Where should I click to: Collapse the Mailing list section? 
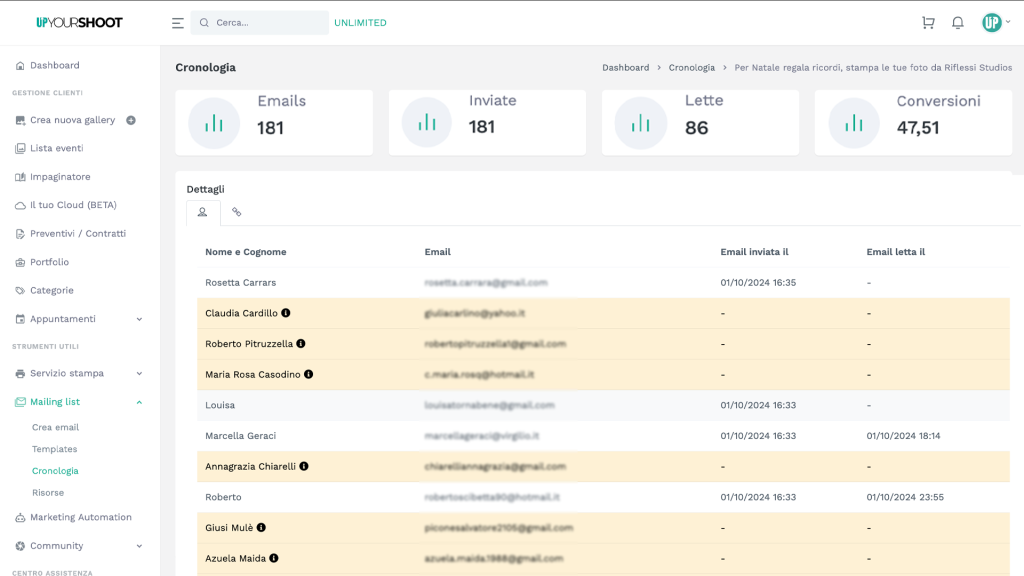pos(139,402)
